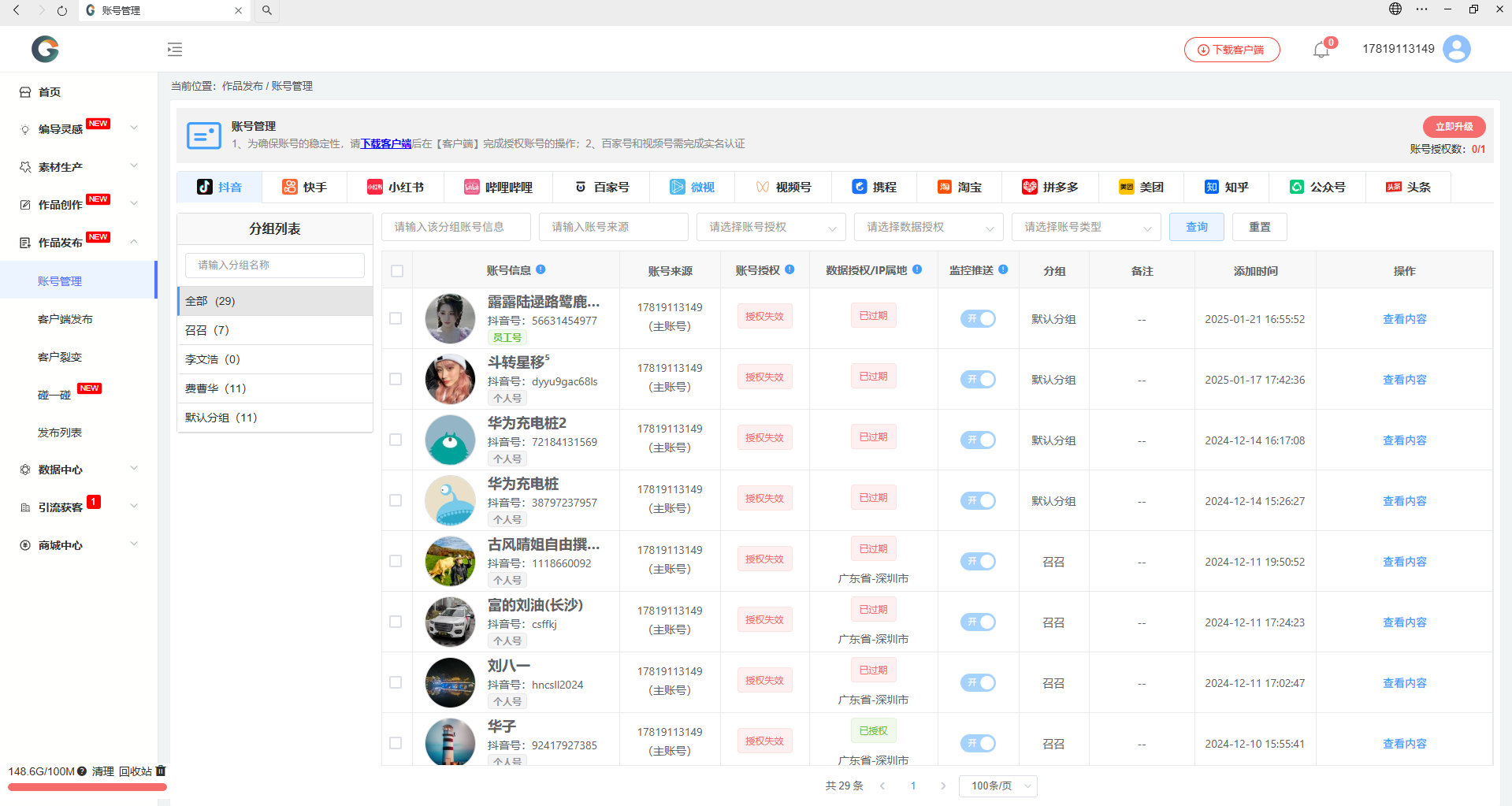Click the 查询 search button

tap(1196, 227)
